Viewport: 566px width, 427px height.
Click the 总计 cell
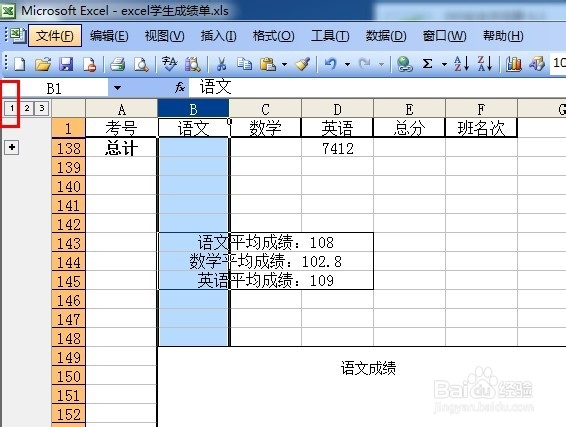click(x=121, y=148)
